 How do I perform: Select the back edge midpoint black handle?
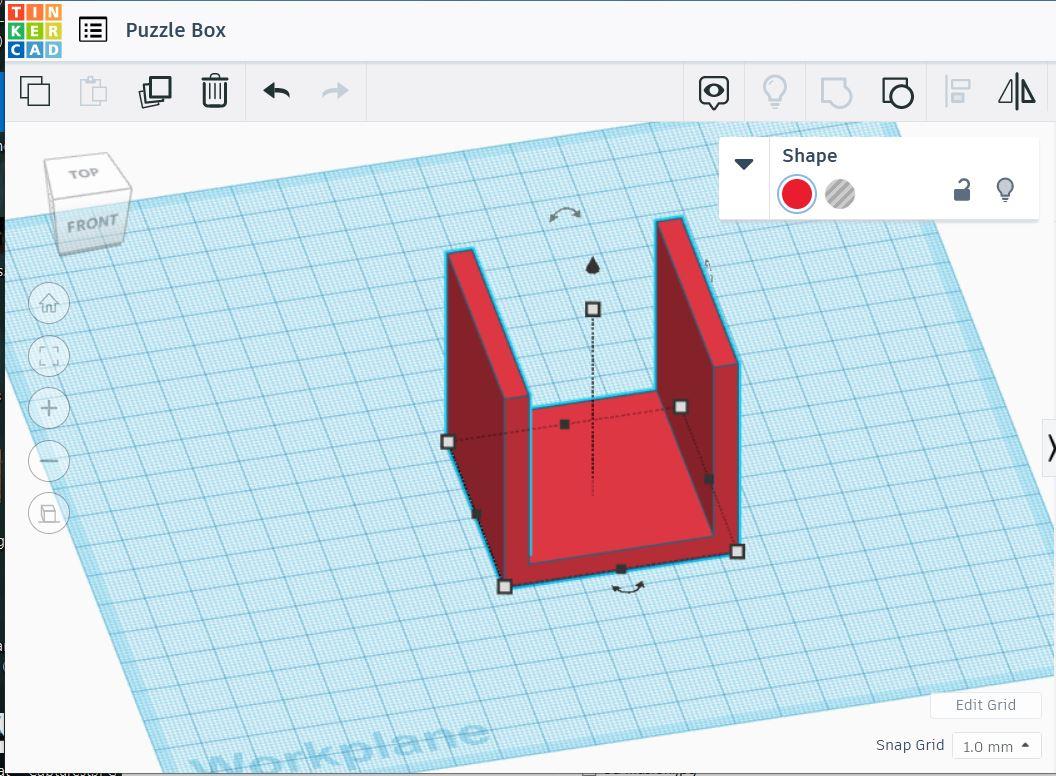coord(564,424)
